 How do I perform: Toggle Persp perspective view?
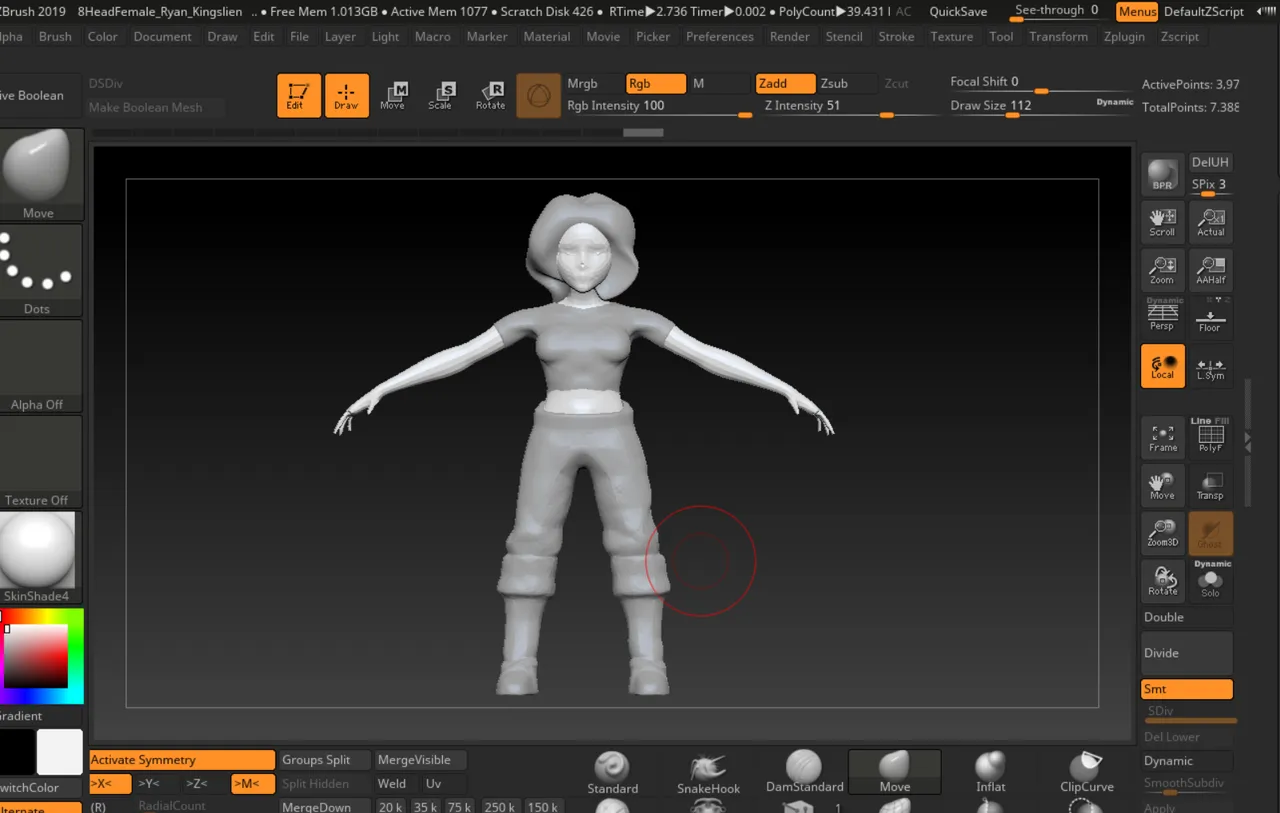tap(1162, 315)
